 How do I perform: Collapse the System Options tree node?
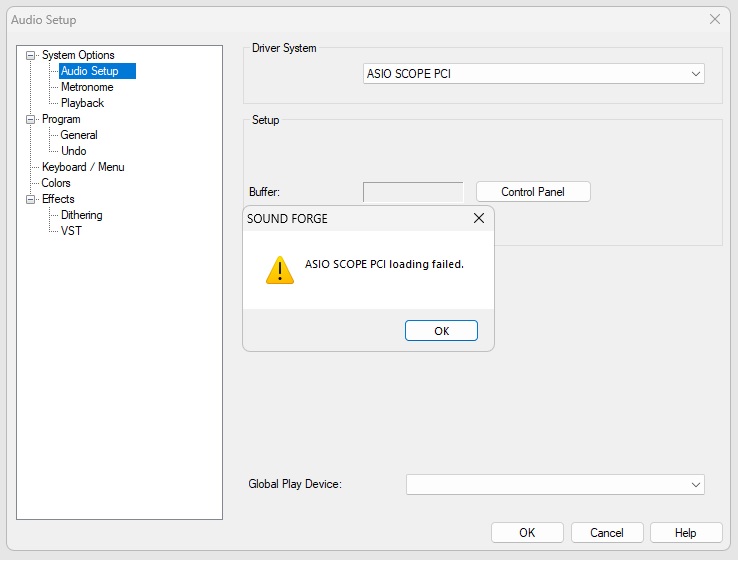click(31, 56)
